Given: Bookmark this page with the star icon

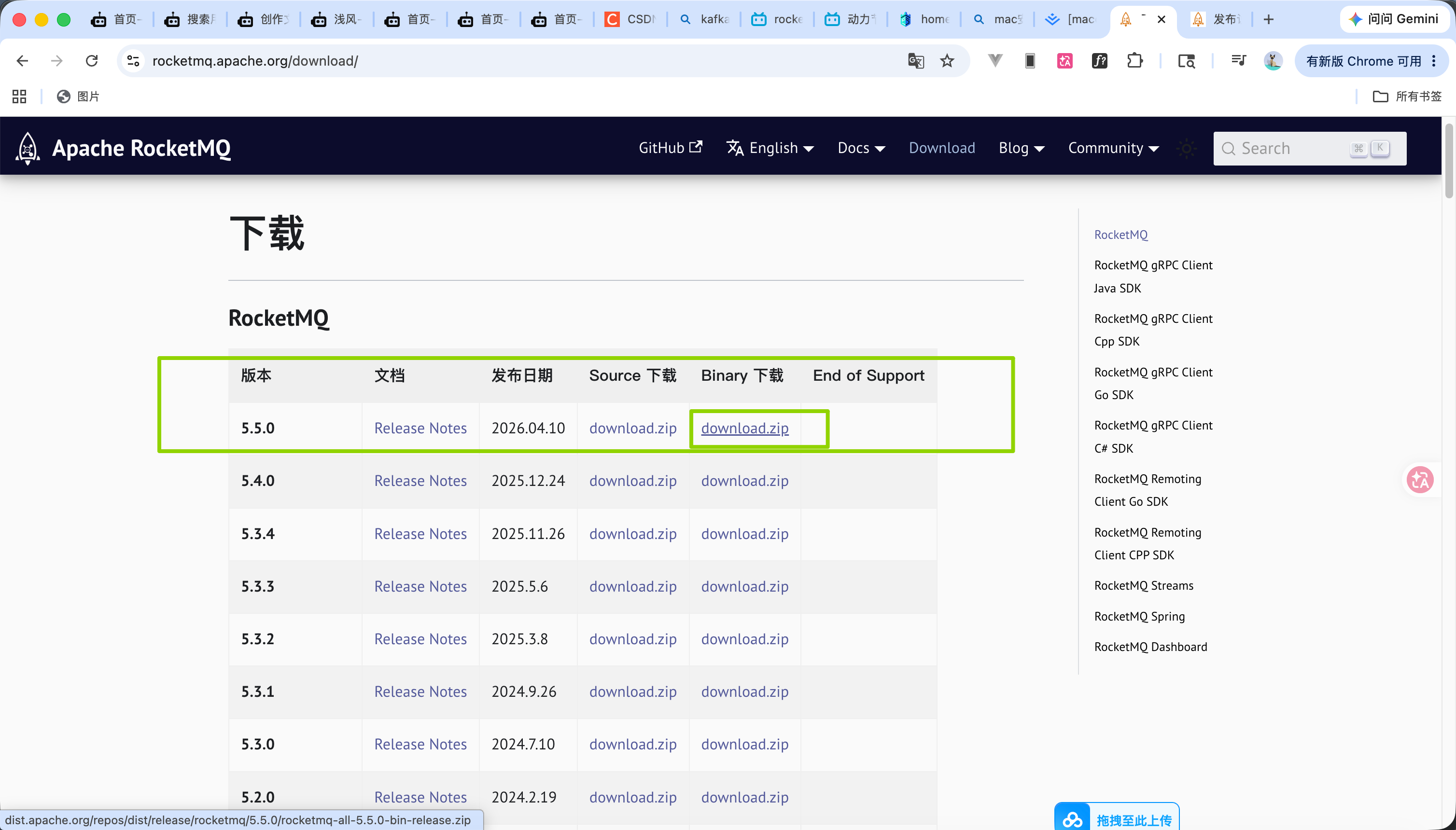Looking at the screenshot, I should [947, 61].
